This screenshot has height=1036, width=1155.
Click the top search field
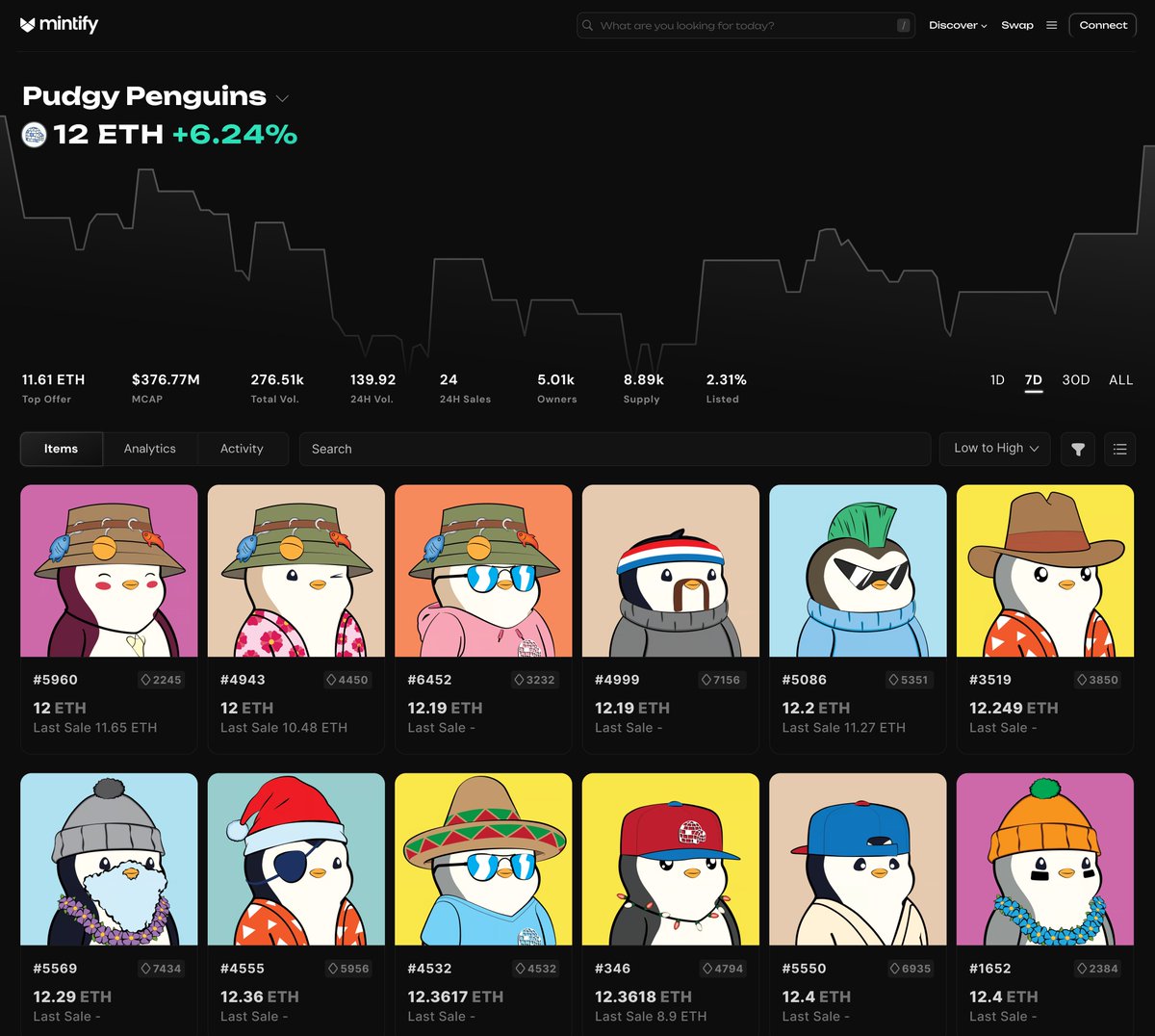[746, 25]
